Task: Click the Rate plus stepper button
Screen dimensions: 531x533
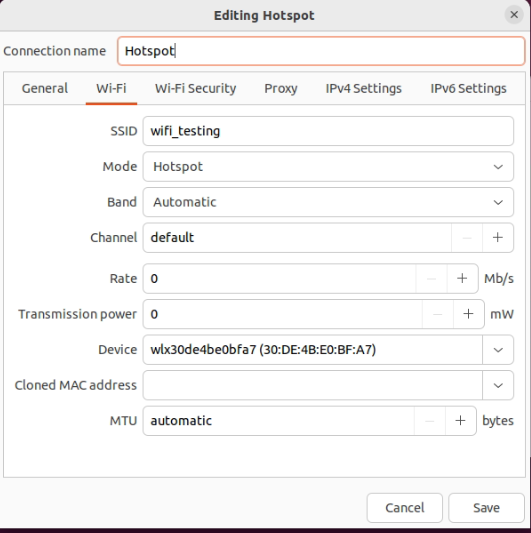Action: [x=462, y=278]
